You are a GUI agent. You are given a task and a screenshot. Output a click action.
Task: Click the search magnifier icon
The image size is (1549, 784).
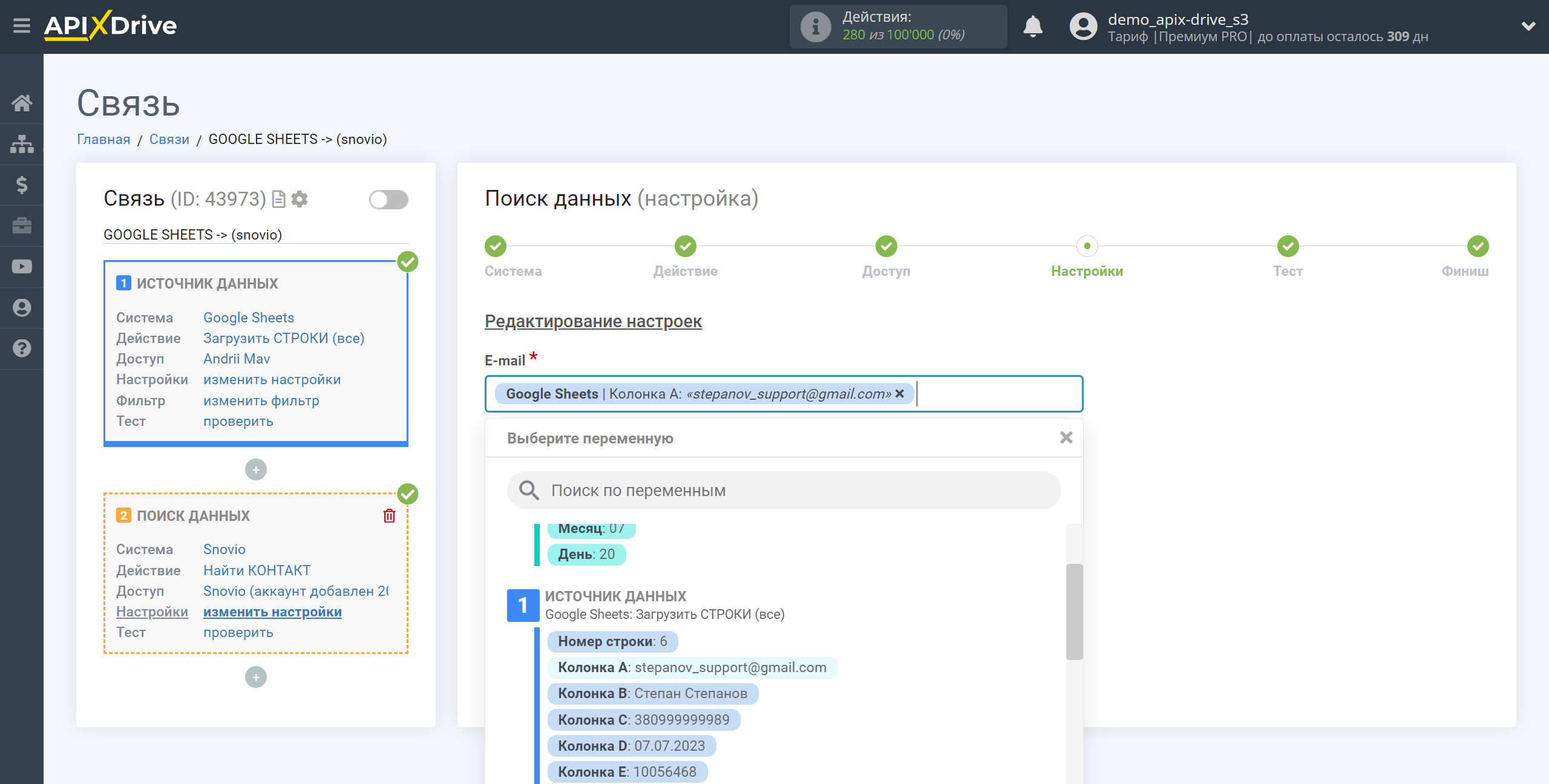coord(529,490)
